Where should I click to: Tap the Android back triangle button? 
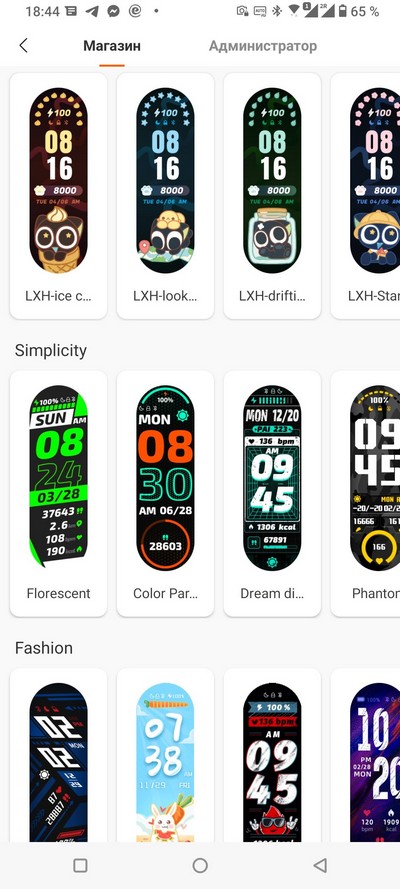point(320,865)
